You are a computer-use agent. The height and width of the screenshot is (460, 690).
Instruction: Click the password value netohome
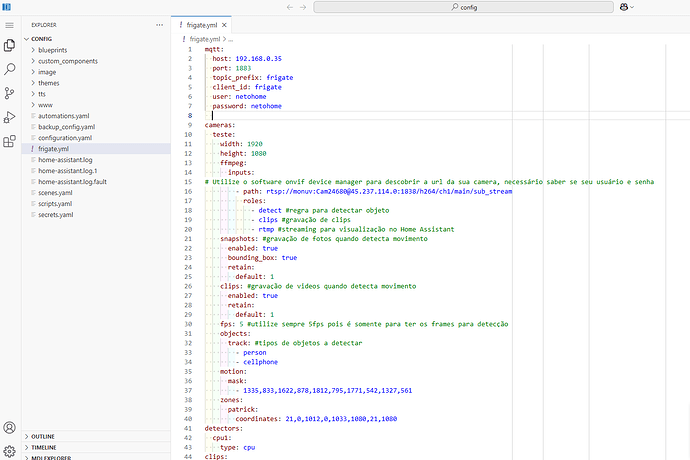pyautogui.click(x=266, y=106)
